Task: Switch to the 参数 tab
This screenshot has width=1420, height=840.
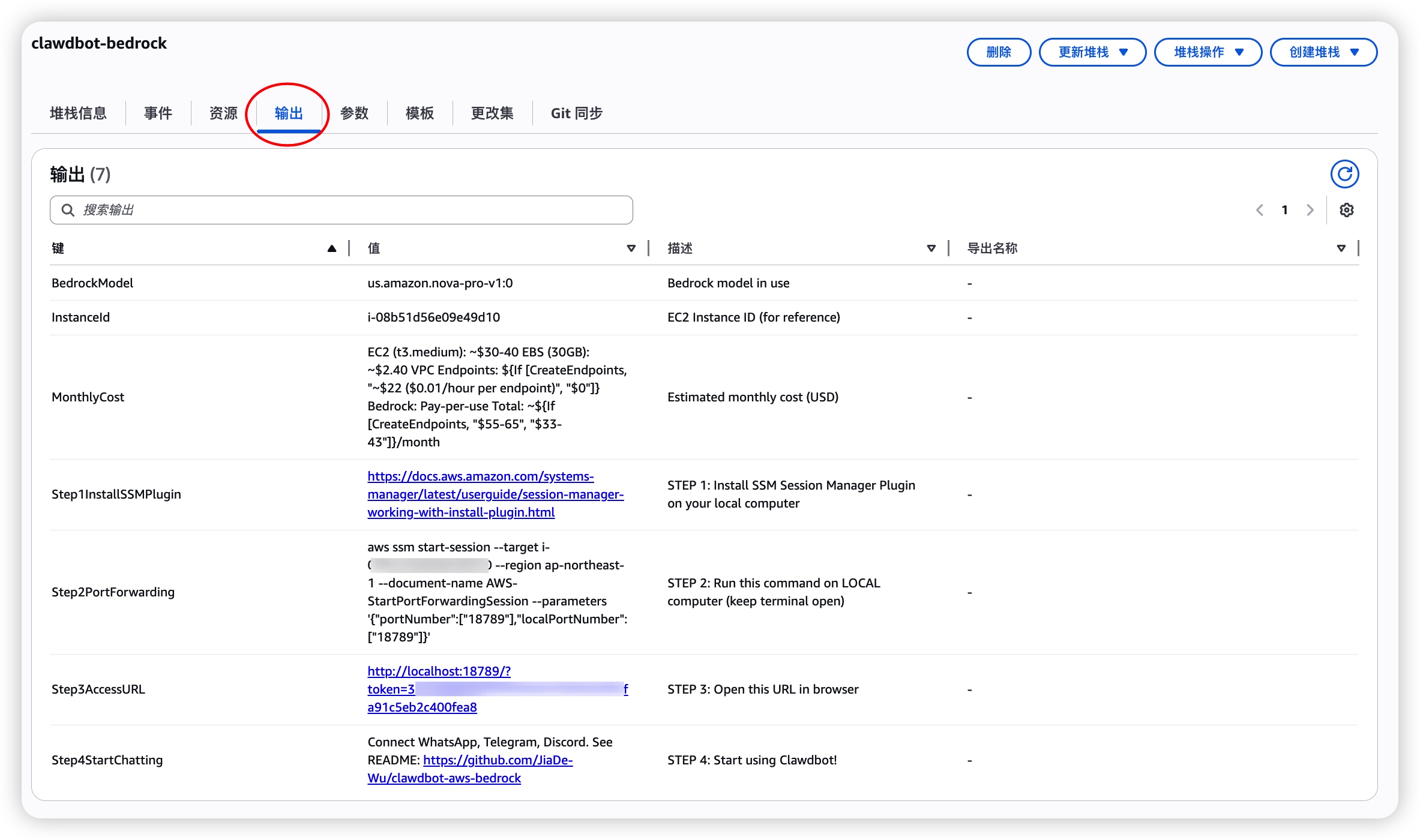Action: pyautogui.click(x=354, y=113)
